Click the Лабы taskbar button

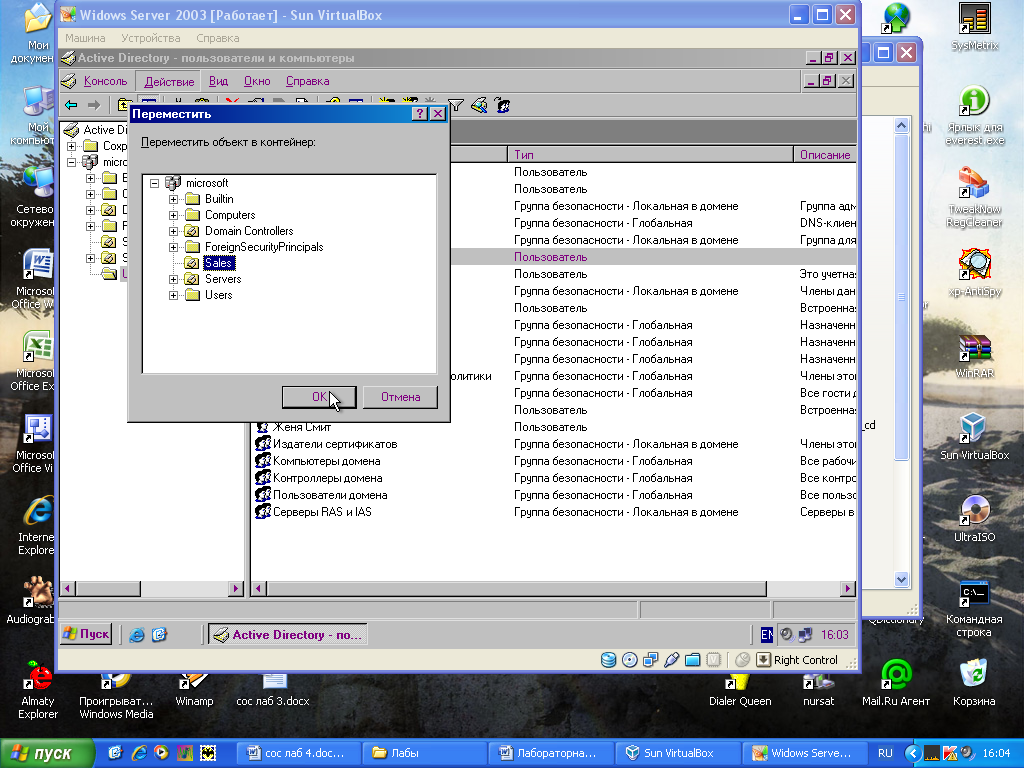tap(424, 753)
